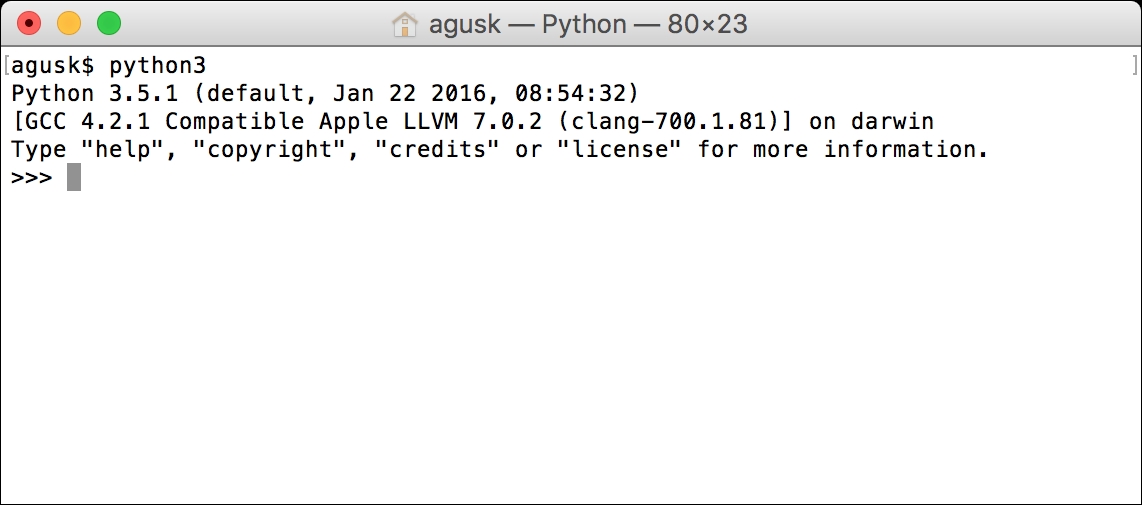Zoom the window with green button
The image size is (1142, 505).
coord(109,23)
